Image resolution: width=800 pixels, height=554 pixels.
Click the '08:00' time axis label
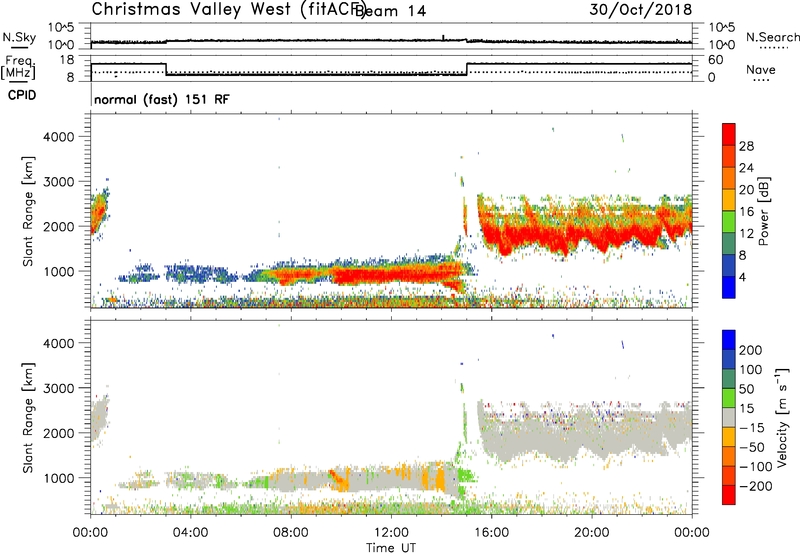[x=290, y=533]
